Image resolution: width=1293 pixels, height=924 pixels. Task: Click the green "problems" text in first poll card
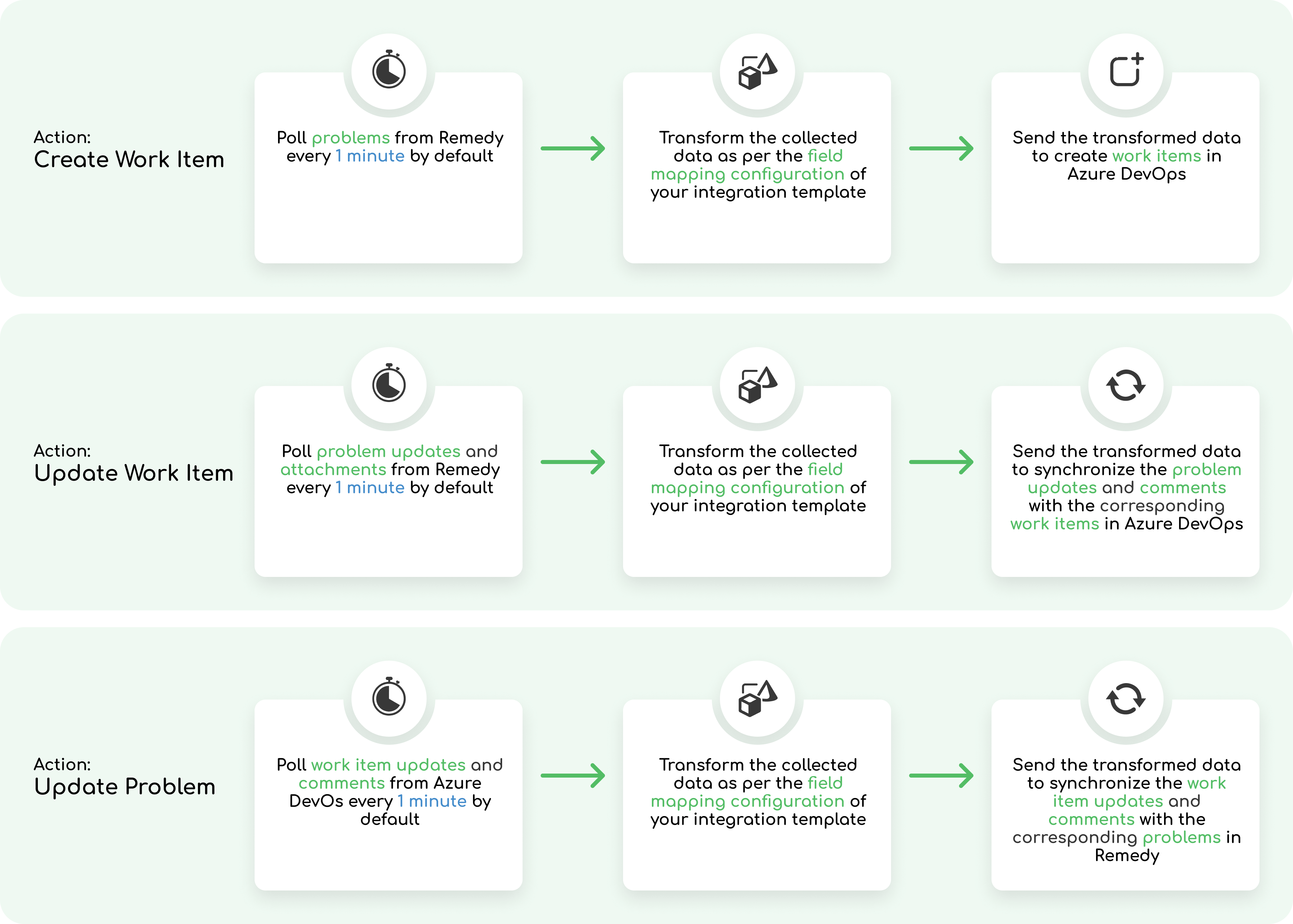pyautogui.click(x=350, y=138)
